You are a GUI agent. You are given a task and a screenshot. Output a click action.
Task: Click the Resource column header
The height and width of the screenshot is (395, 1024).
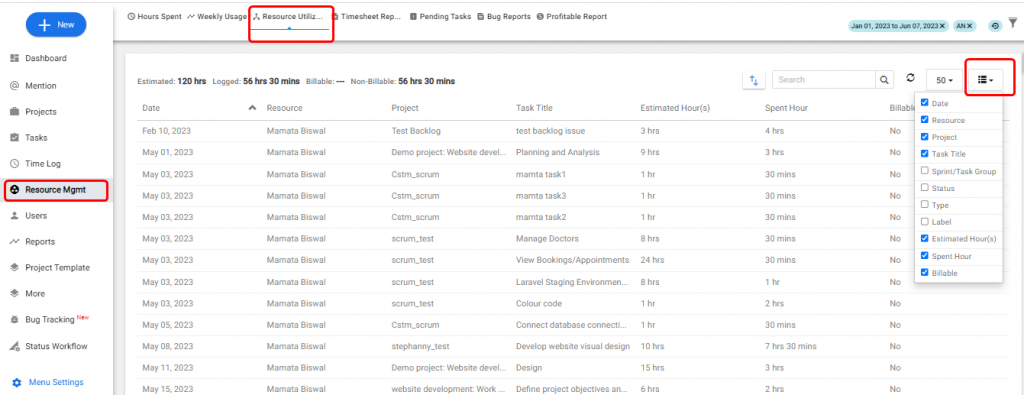click(x=284, y=108)
